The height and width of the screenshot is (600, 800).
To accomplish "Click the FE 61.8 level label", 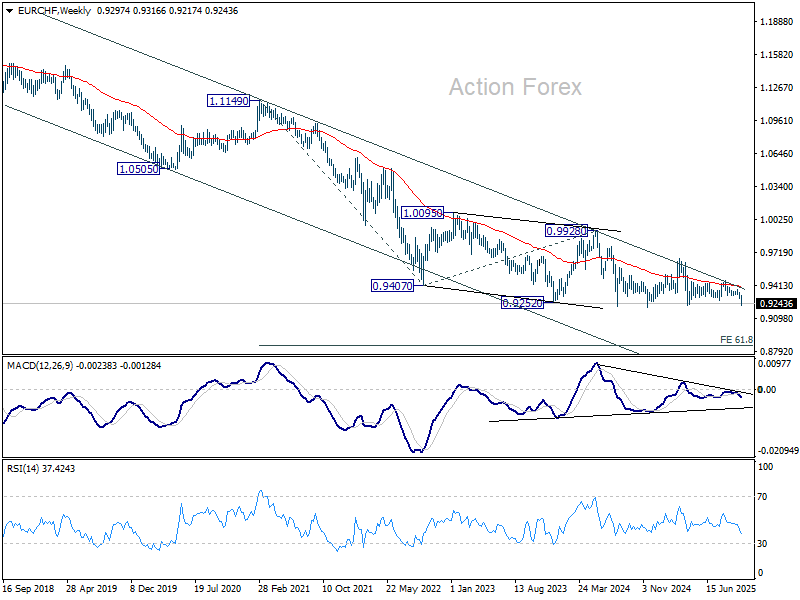I will coord(736,339).
